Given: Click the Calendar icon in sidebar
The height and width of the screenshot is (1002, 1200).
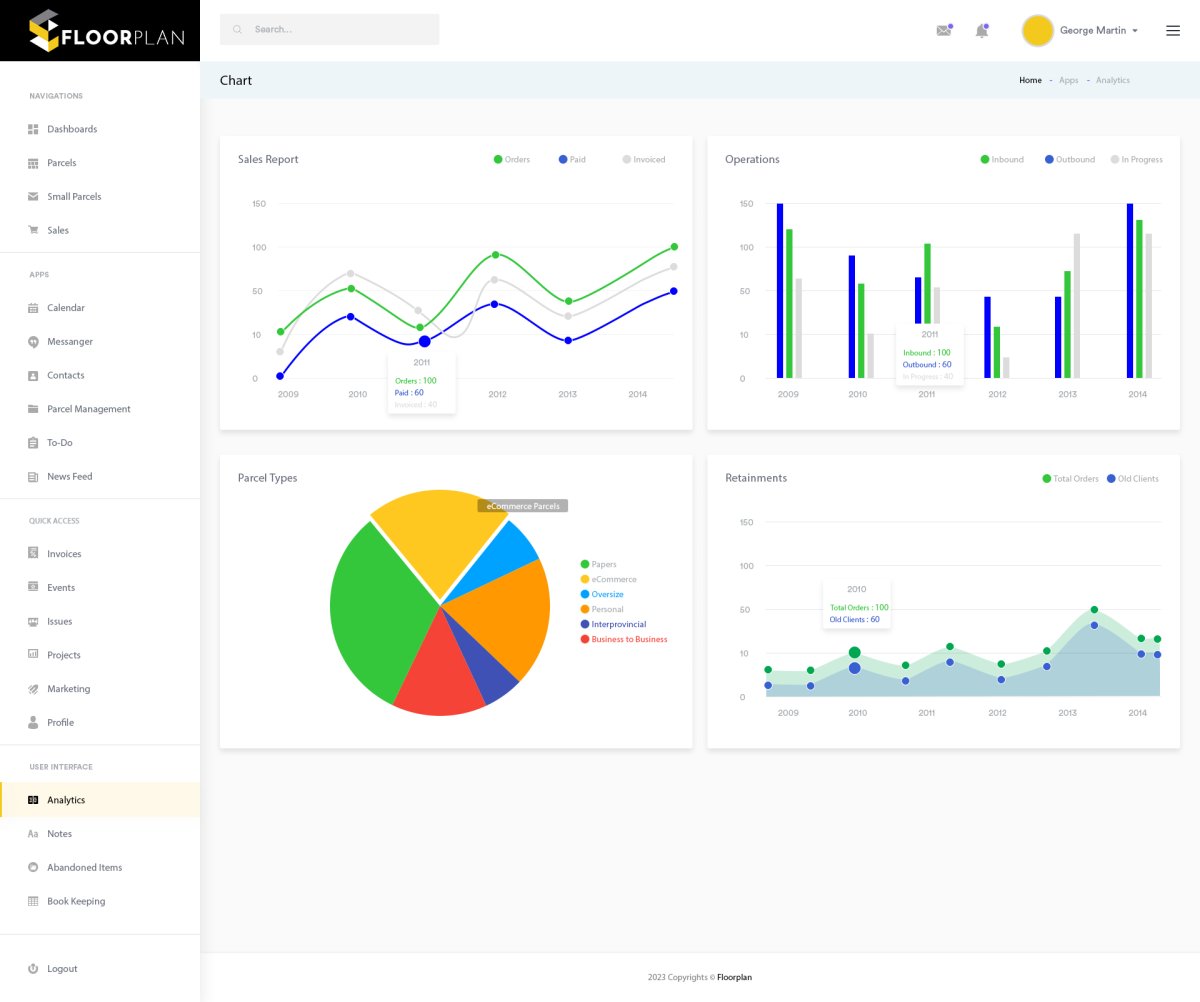Looking at the screenshot, I should click(x=33, y=308).
